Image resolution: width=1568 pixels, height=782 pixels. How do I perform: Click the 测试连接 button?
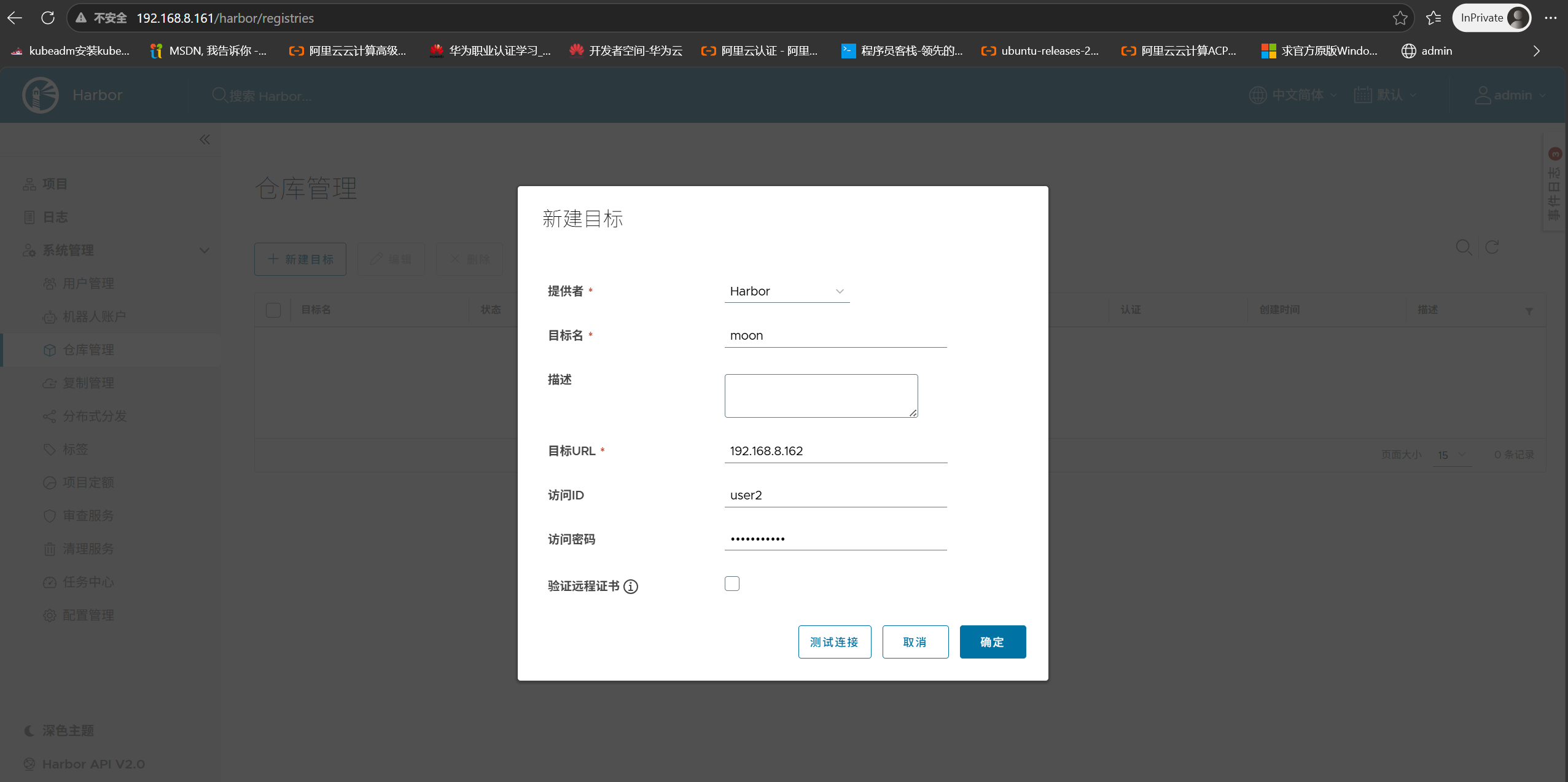(834, 642)
